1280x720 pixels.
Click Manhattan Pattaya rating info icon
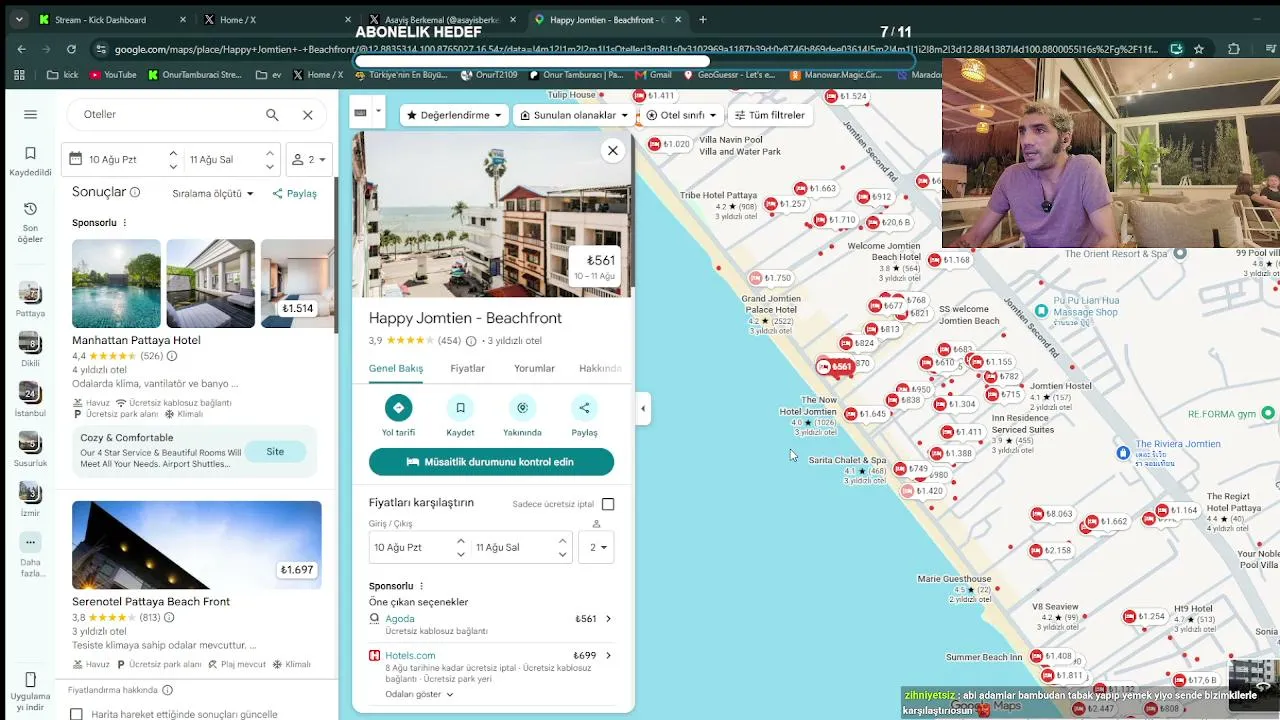172,356
